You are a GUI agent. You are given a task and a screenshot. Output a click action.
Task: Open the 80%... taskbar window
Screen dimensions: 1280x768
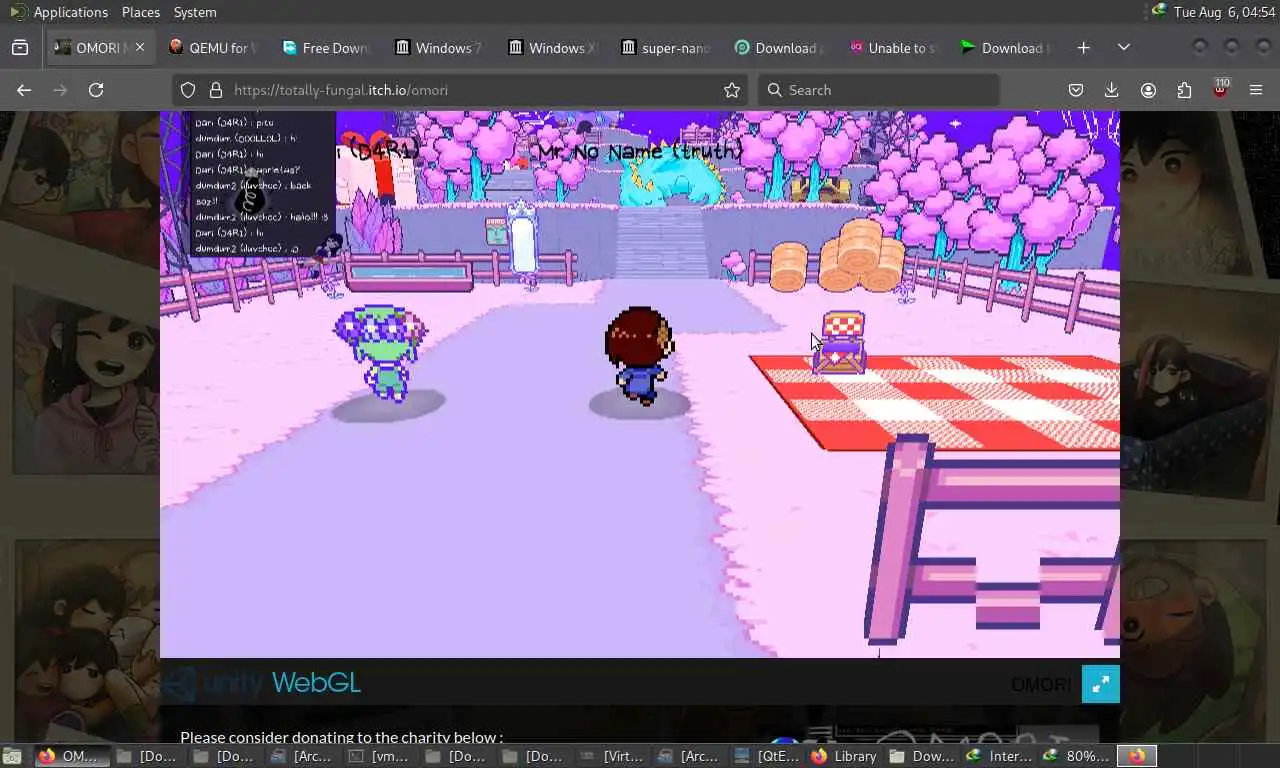click(1077, 756)
